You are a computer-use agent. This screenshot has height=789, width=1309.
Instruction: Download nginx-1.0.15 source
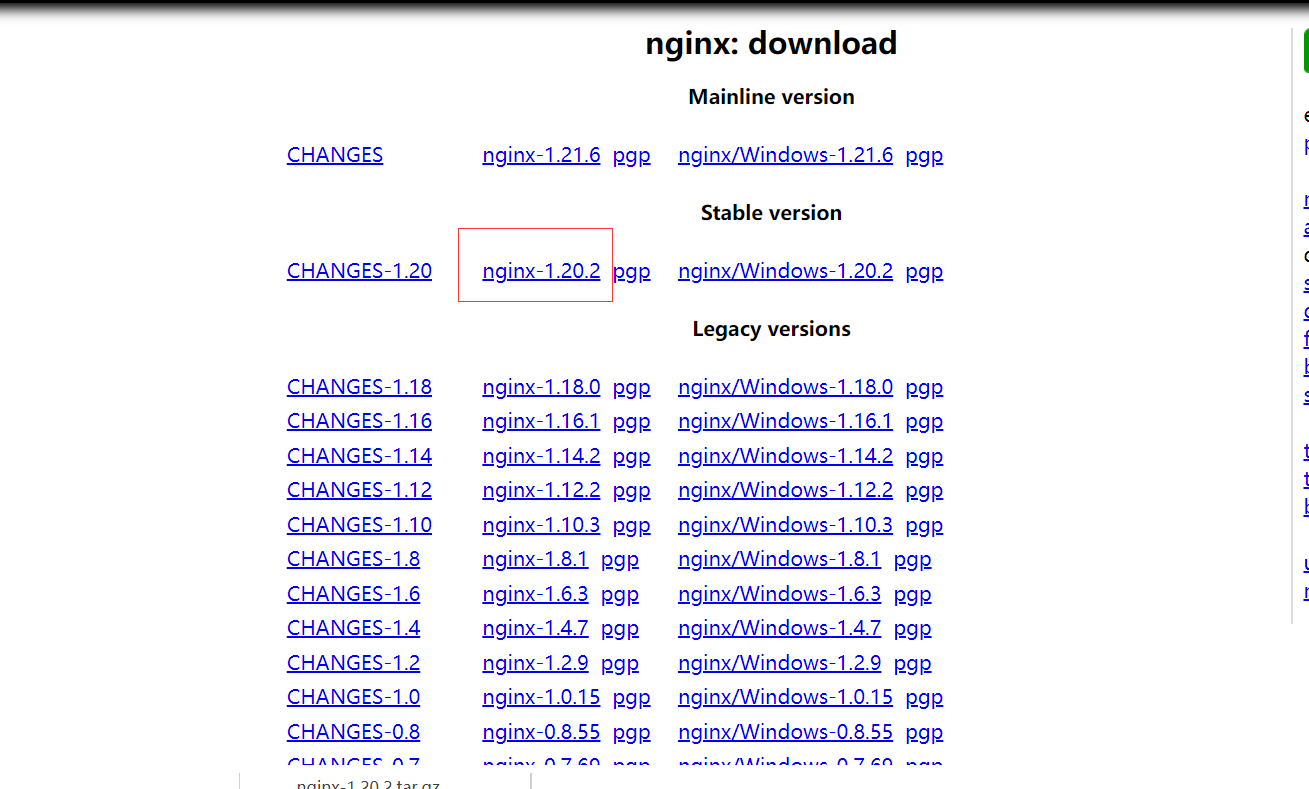[x=541, y=697]
